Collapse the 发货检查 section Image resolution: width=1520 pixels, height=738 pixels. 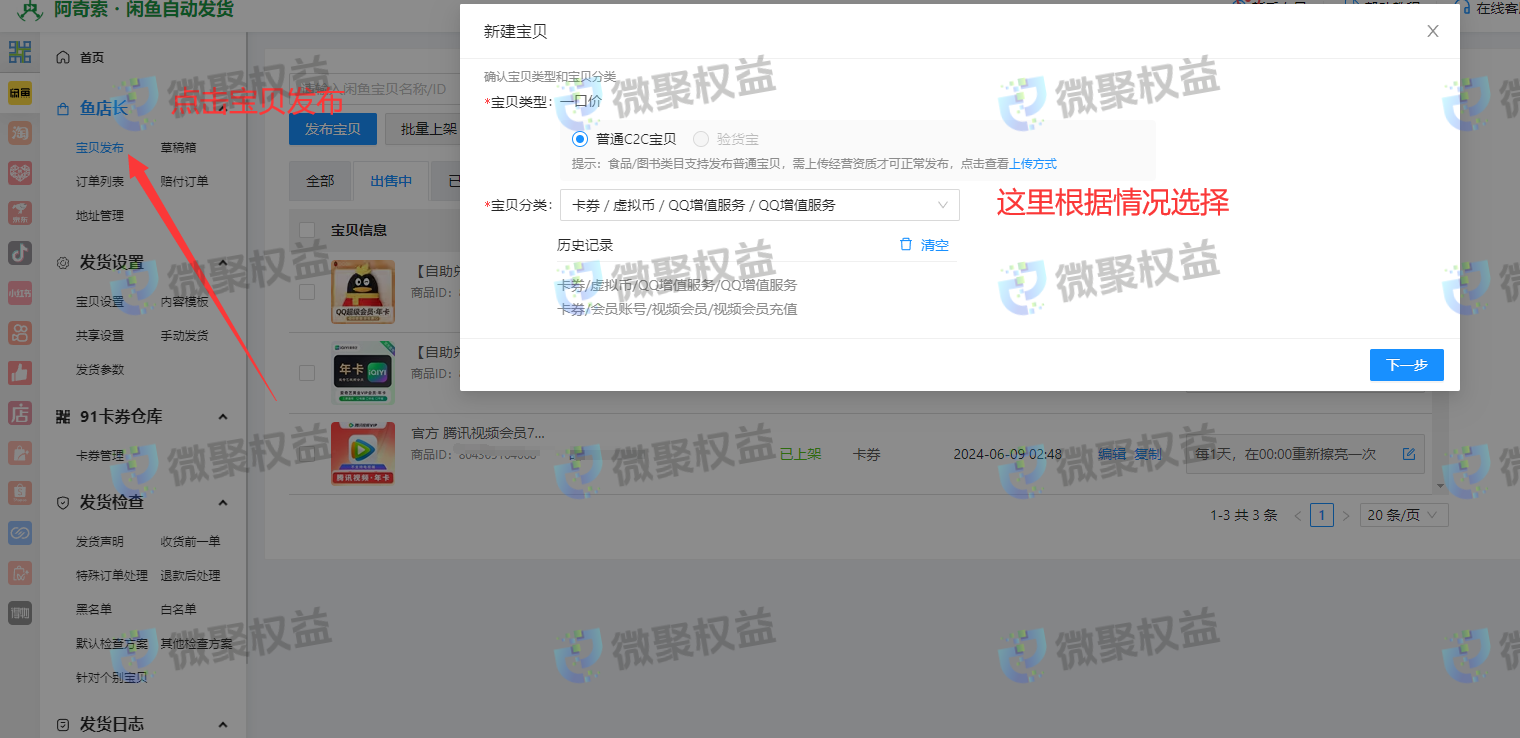click(x=223, y=503)
